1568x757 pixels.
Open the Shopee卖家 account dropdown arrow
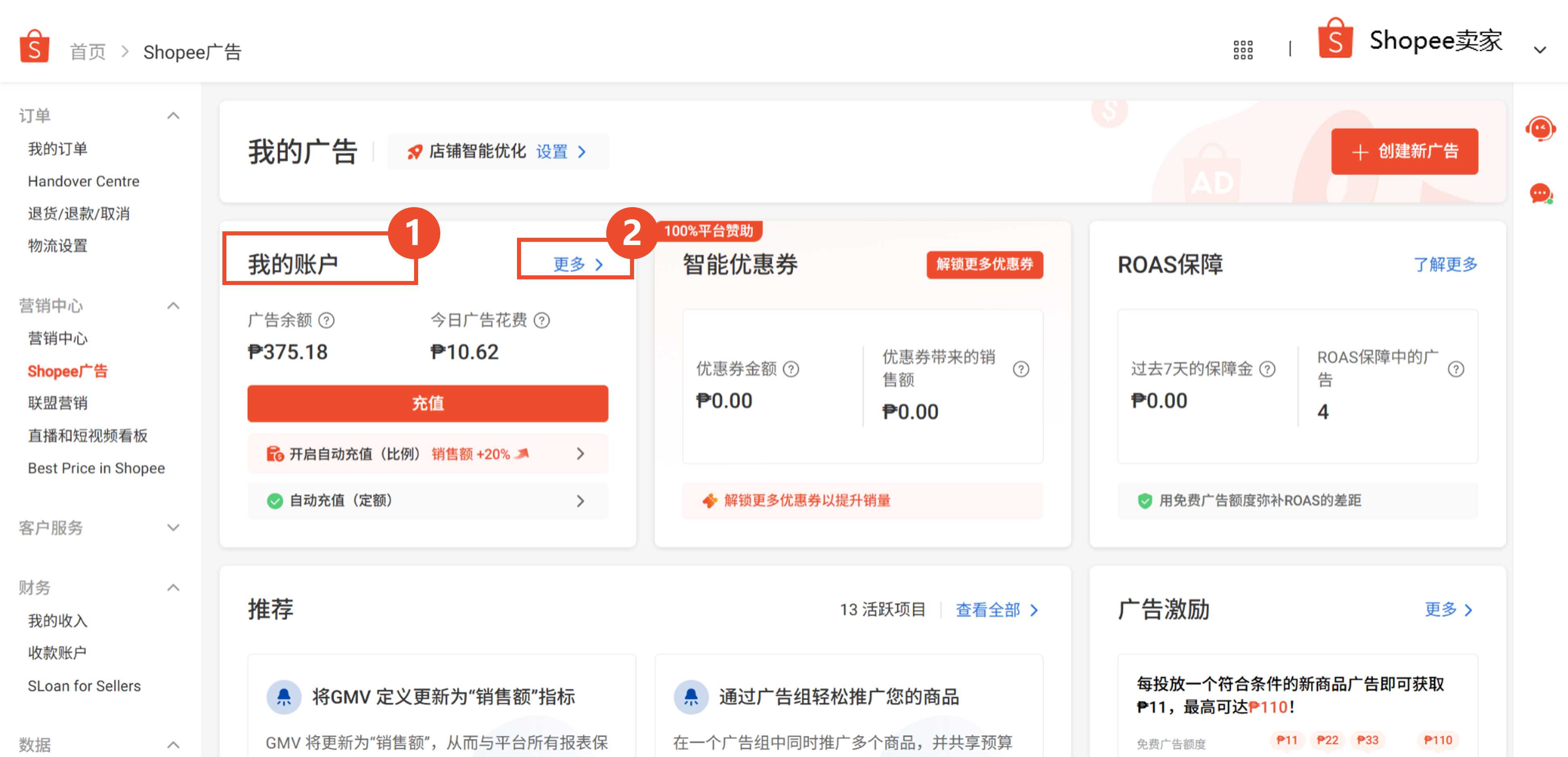pyautogui.click(x=1540, y=50)
